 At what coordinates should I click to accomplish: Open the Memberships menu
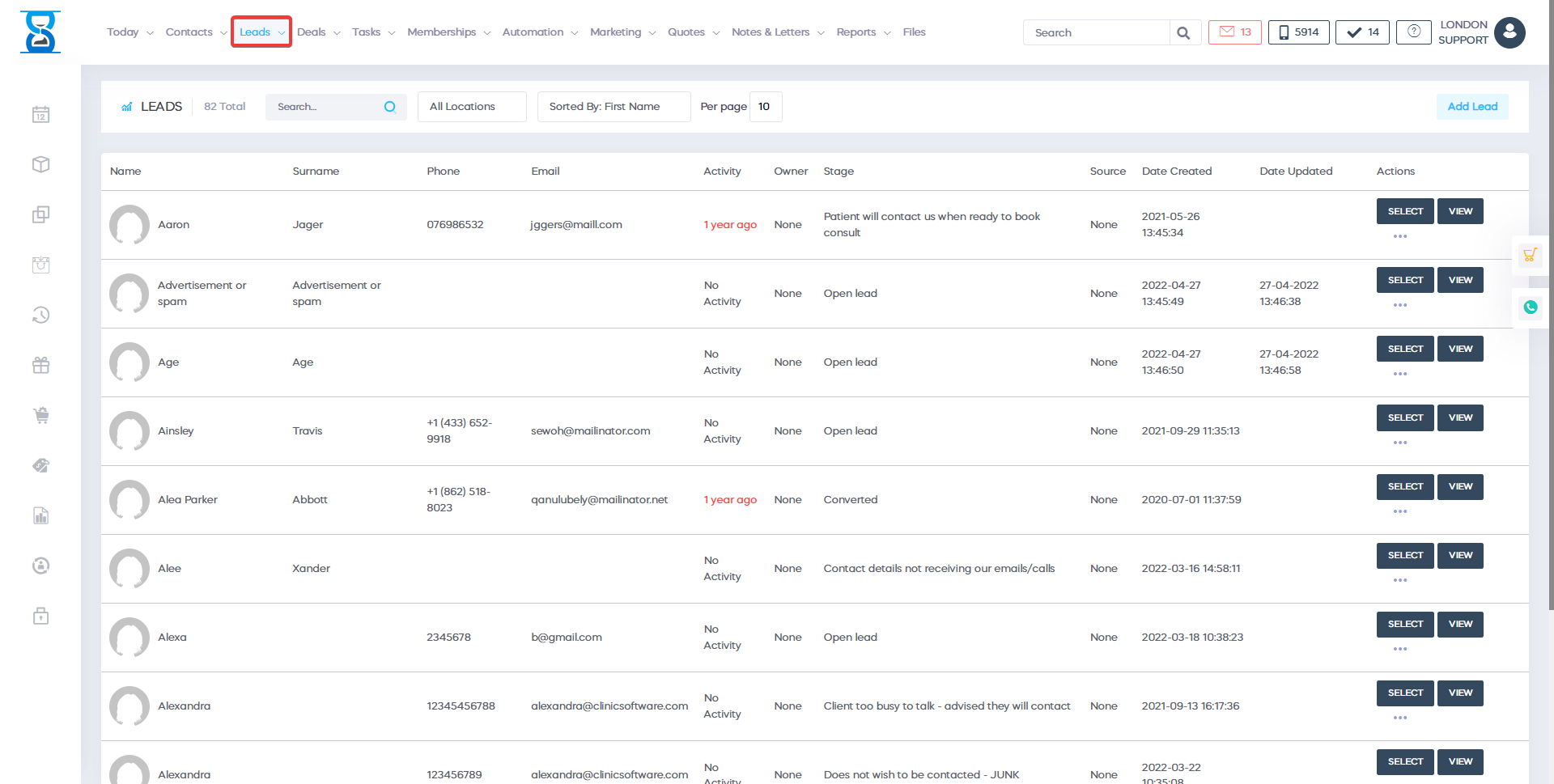(448, 32)
